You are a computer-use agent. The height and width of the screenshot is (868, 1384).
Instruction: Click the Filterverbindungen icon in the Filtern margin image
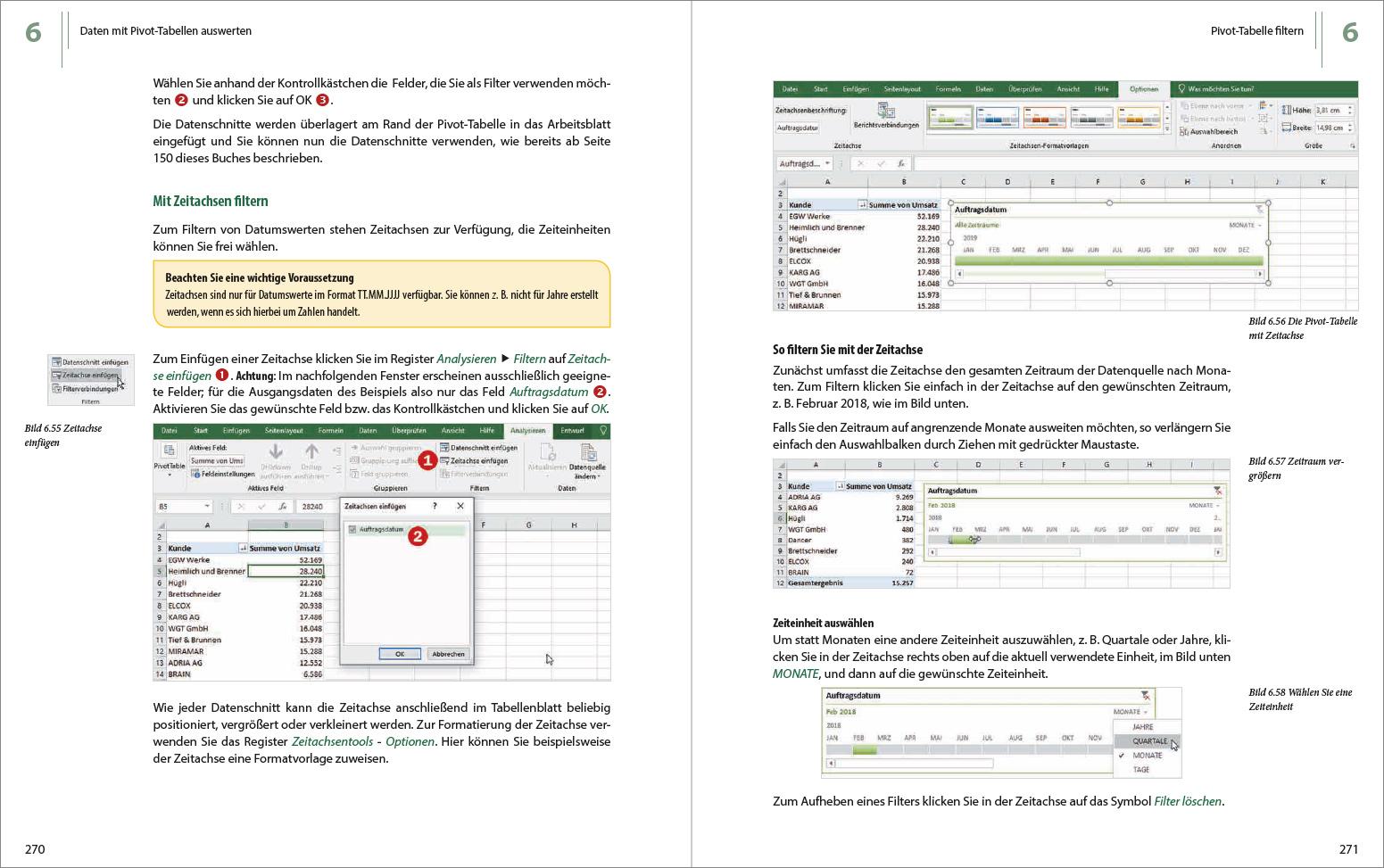click(x=56, y=388)
